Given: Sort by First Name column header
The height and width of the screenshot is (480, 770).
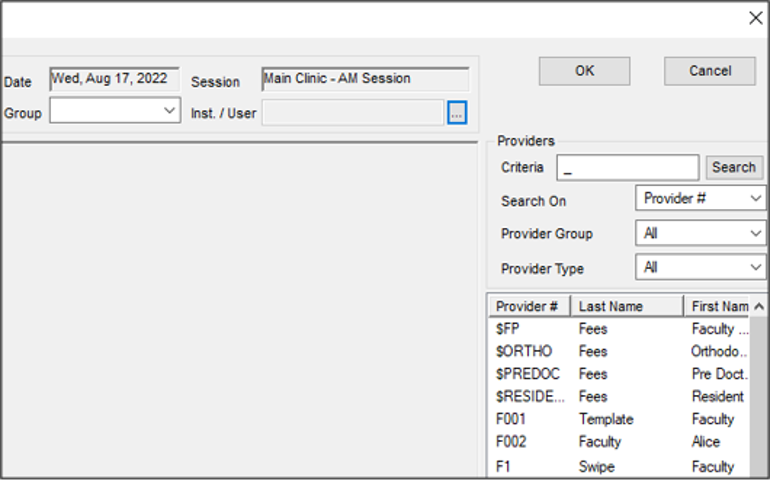Looking at the screenshot, I should click(x=720, y=306).
